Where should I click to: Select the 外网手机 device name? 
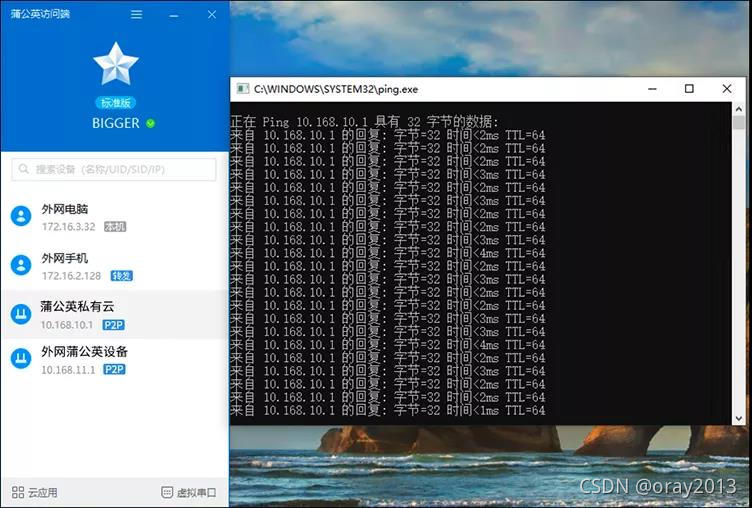pyautogui.click(x=65, y=258)
